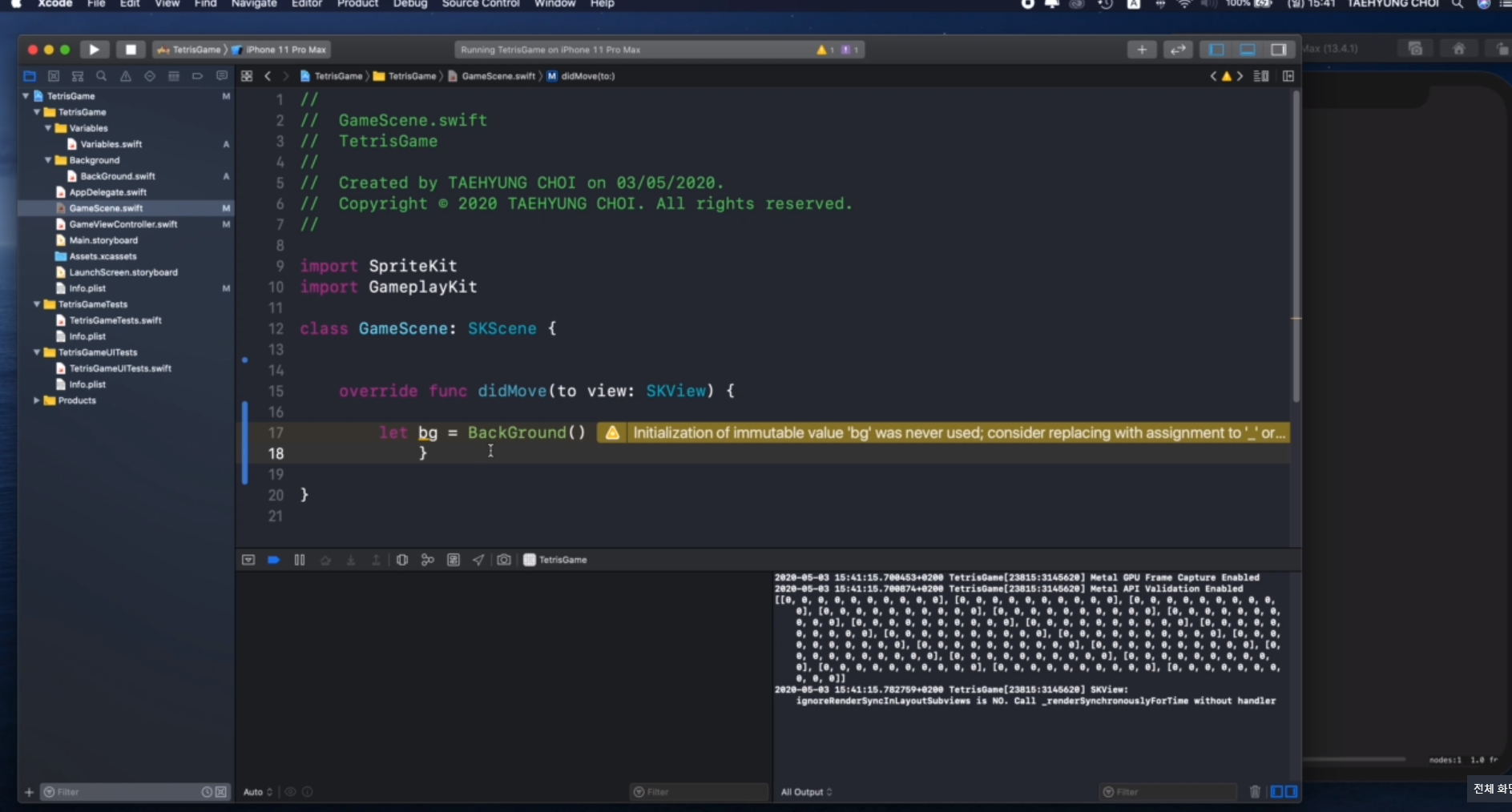Toggle the Inspectors panel visibility

1279,50
